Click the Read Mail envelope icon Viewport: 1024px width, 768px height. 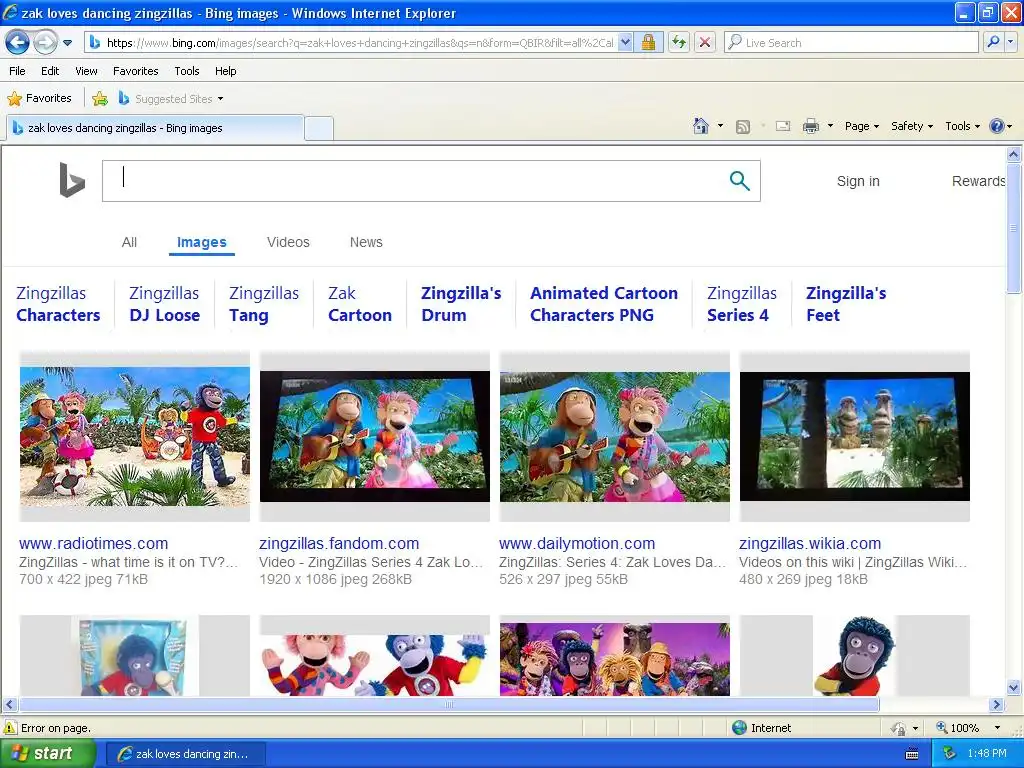[x=783, y=126]
